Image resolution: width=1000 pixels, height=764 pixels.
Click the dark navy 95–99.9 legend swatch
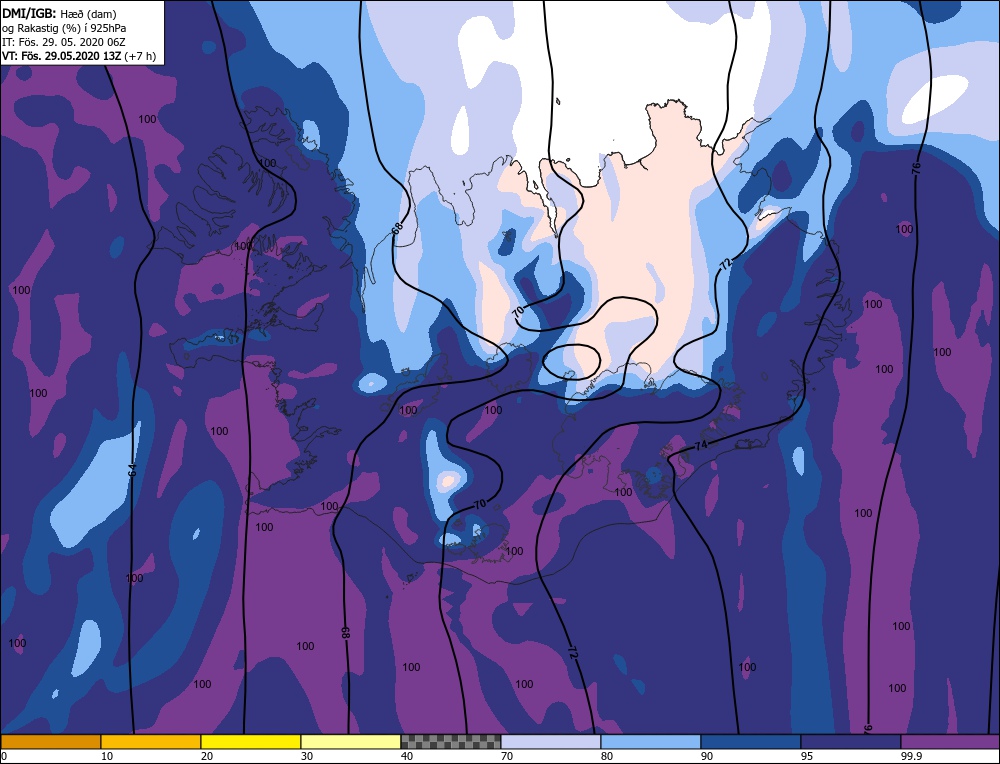(x=851, y=742)
